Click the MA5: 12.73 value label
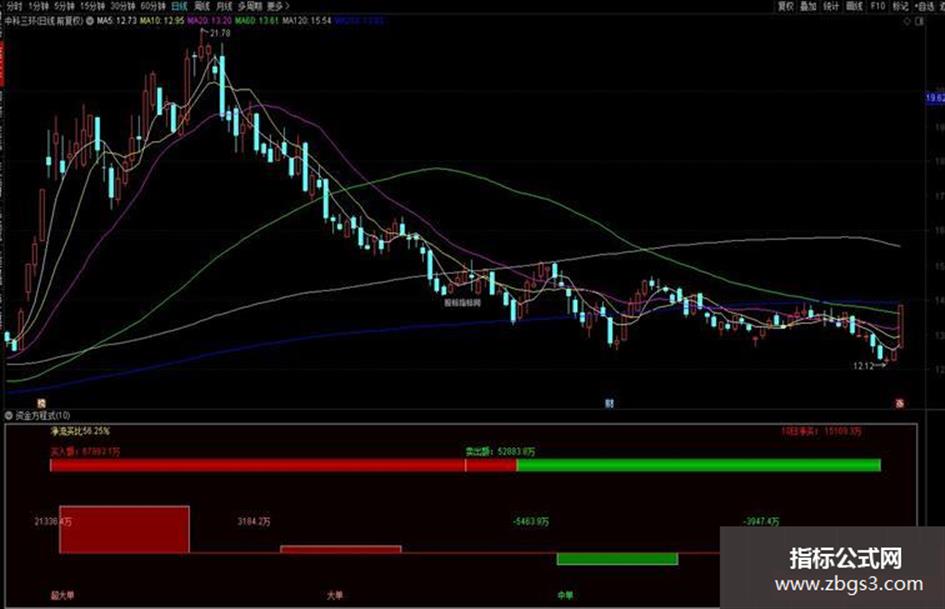 117,21
